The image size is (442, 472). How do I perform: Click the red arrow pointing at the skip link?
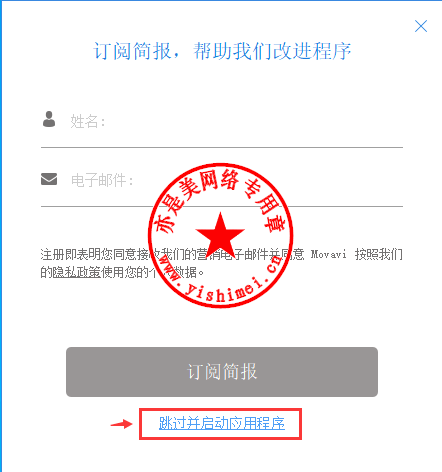click(122, 424)
